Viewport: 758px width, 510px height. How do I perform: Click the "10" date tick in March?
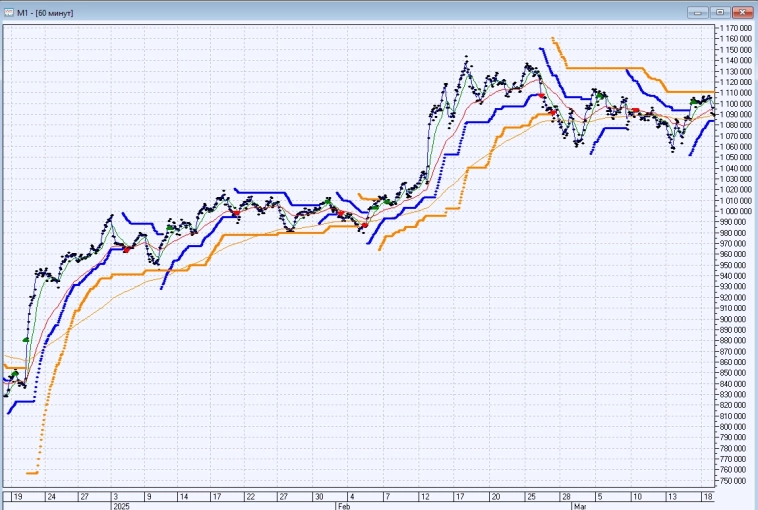coord(636,495)
